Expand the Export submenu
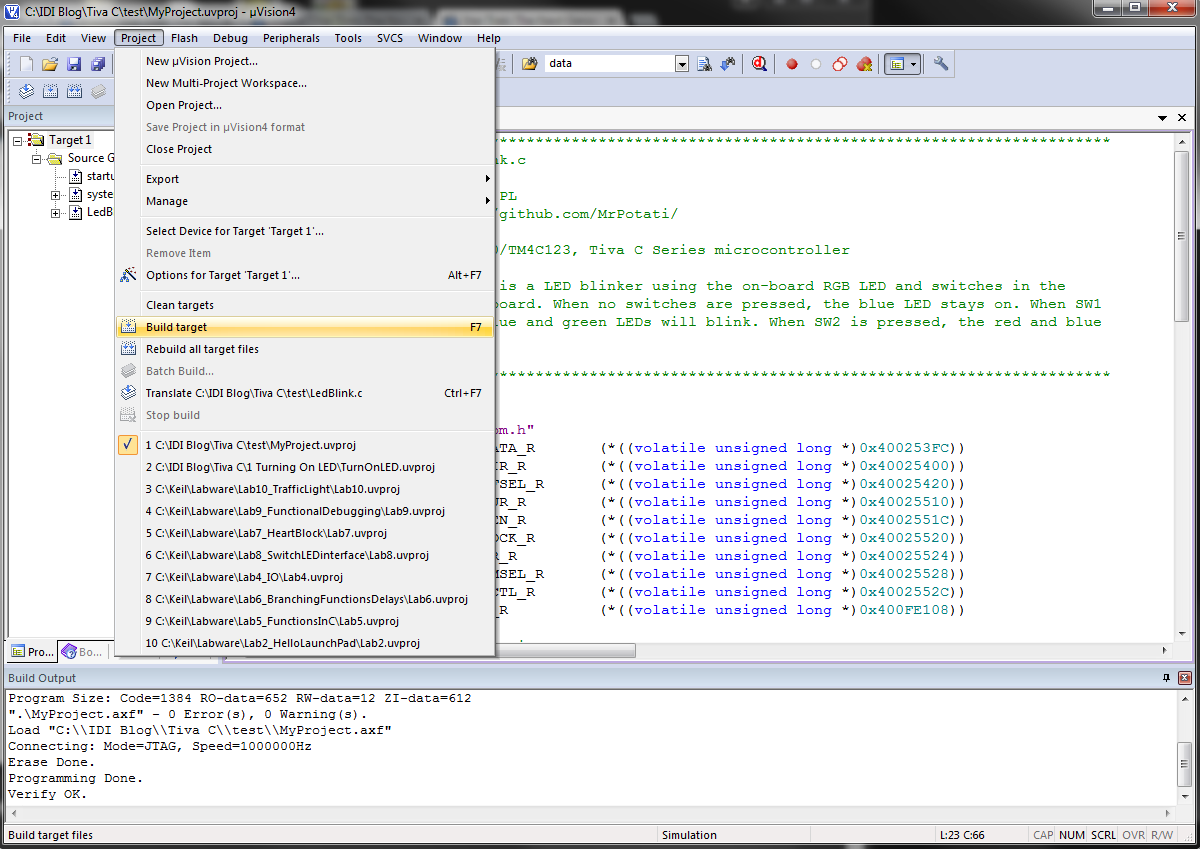Image resolution: width=1200 pixels, height=849 pixels. click(305, 179)
